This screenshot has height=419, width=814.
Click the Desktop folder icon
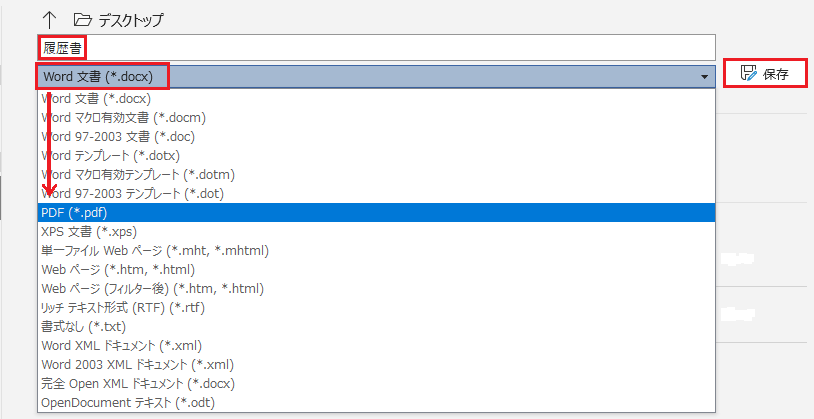[82, 19]
